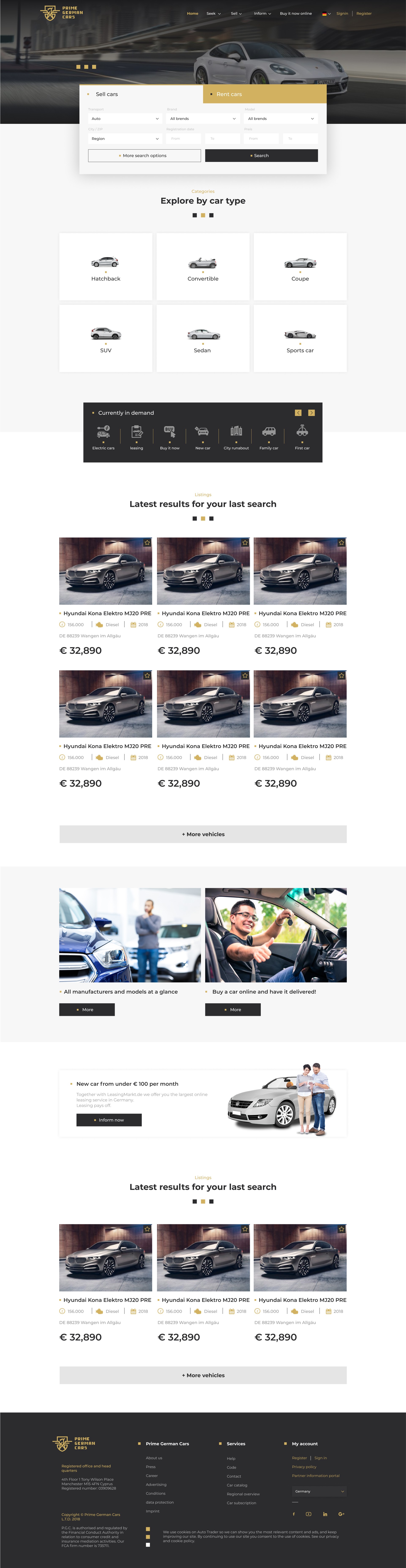Open the Convertible car type card

click(203, 267)
